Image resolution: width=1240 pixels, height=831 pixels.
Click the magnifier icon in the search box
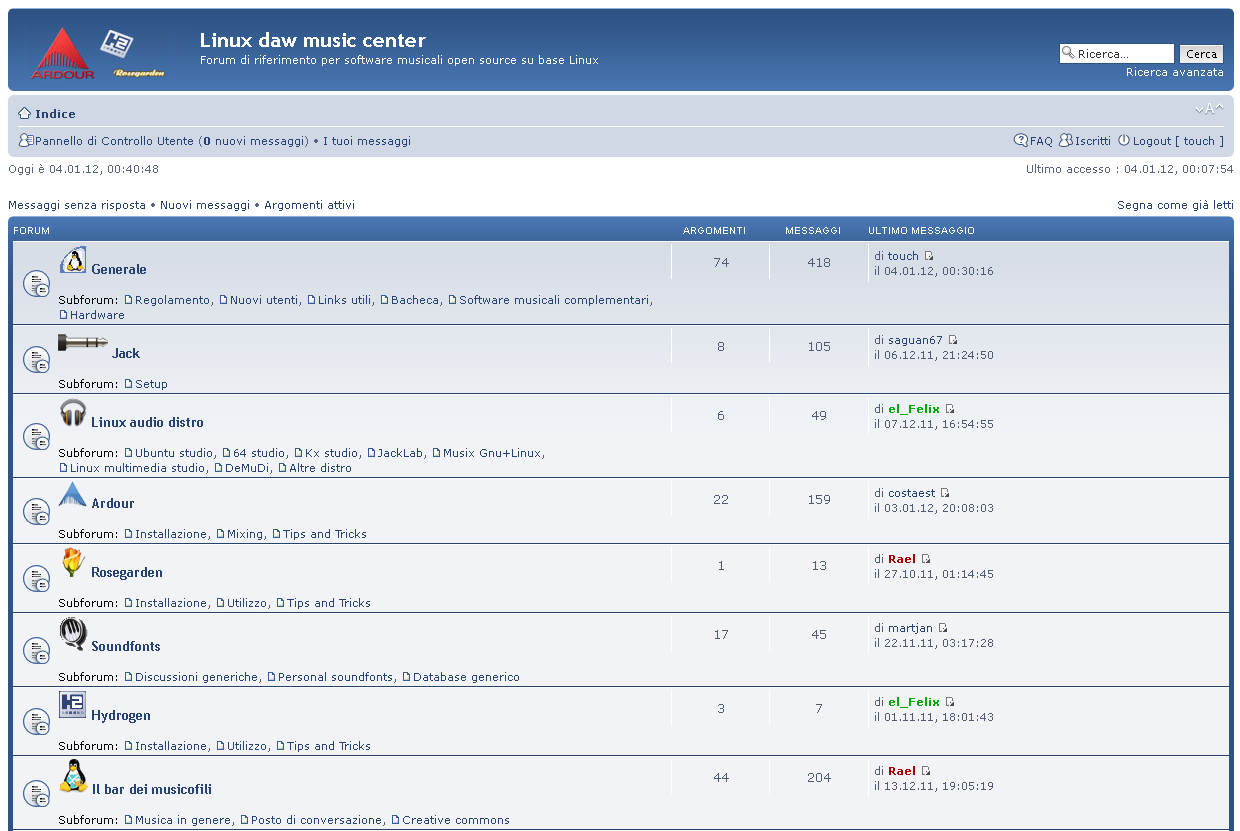(x=1069, y=53)
